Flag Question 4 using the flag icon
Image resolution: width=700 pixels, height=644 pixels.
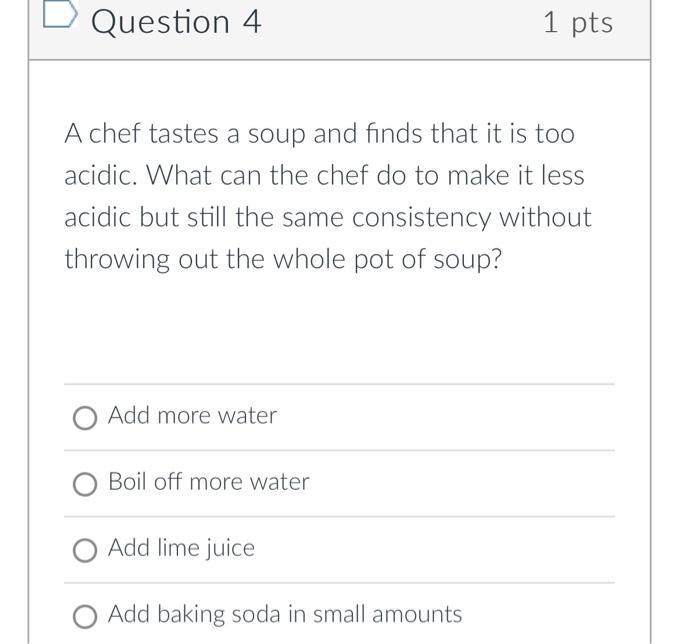[60, 18]
